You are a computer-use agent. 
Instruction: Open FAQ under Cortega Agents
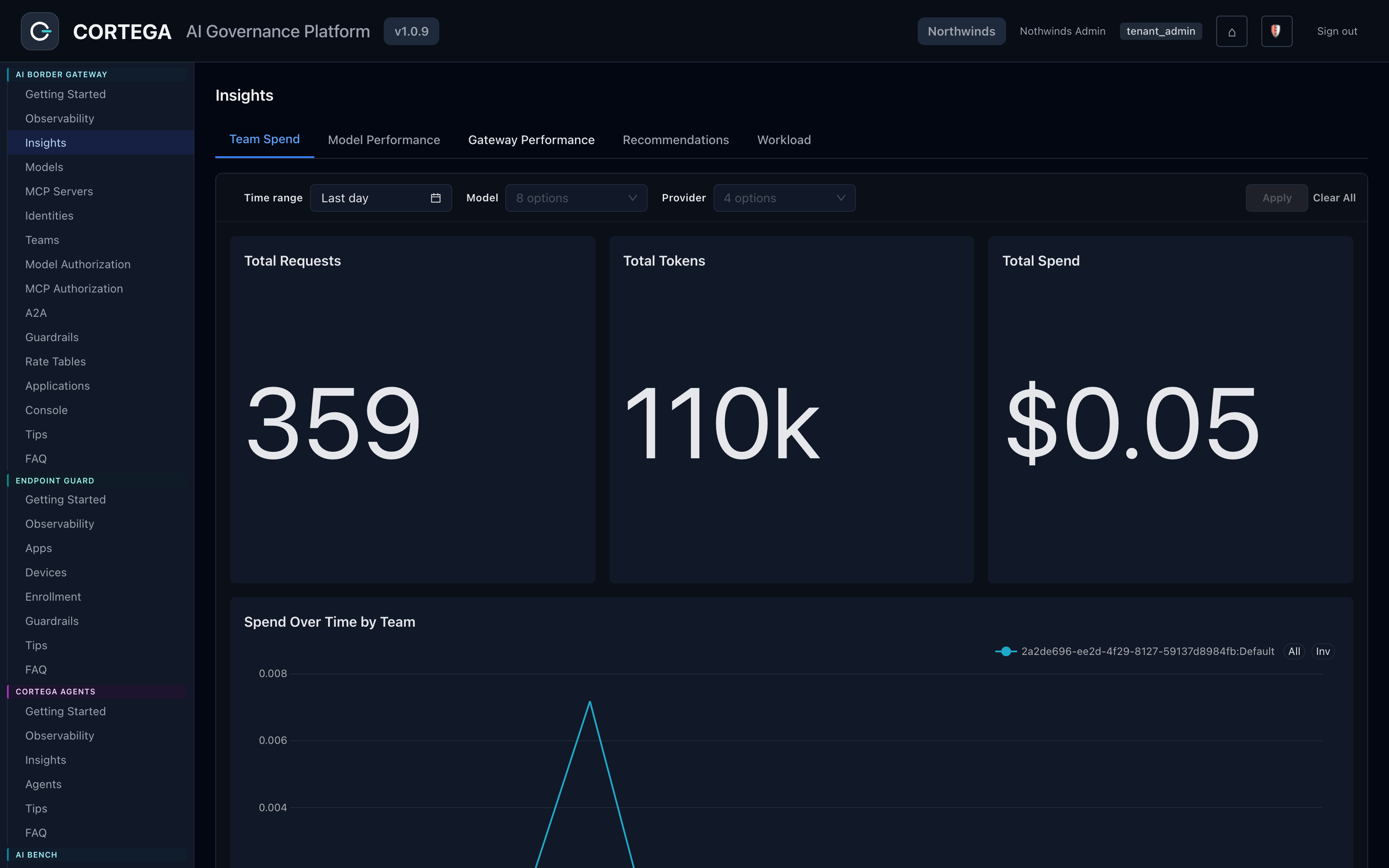coord(100,832)
